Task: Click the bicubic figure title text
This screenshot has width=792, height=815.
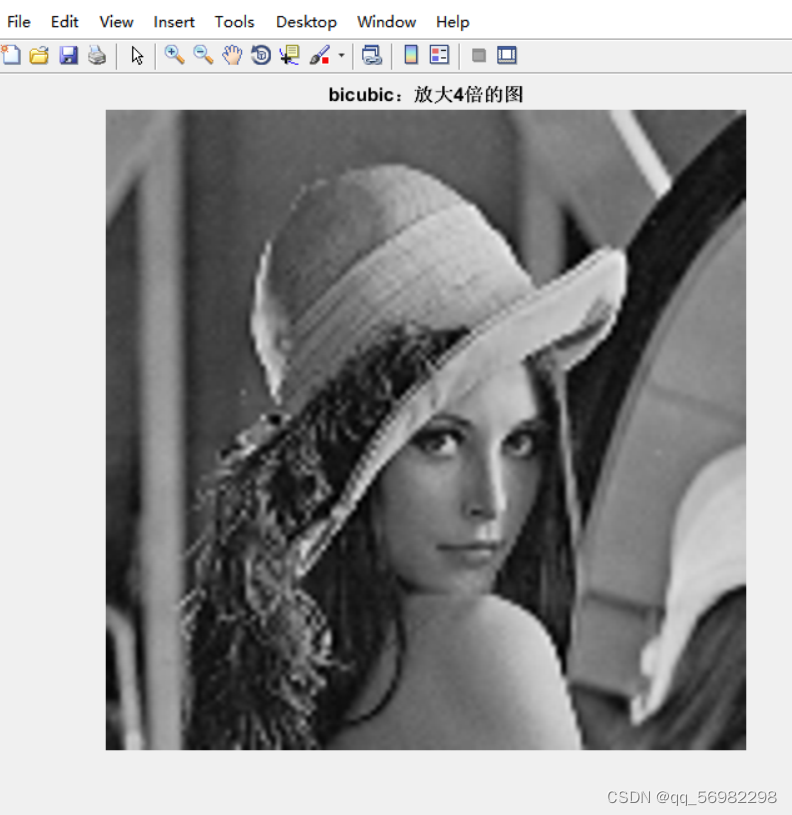Action: 426,95
